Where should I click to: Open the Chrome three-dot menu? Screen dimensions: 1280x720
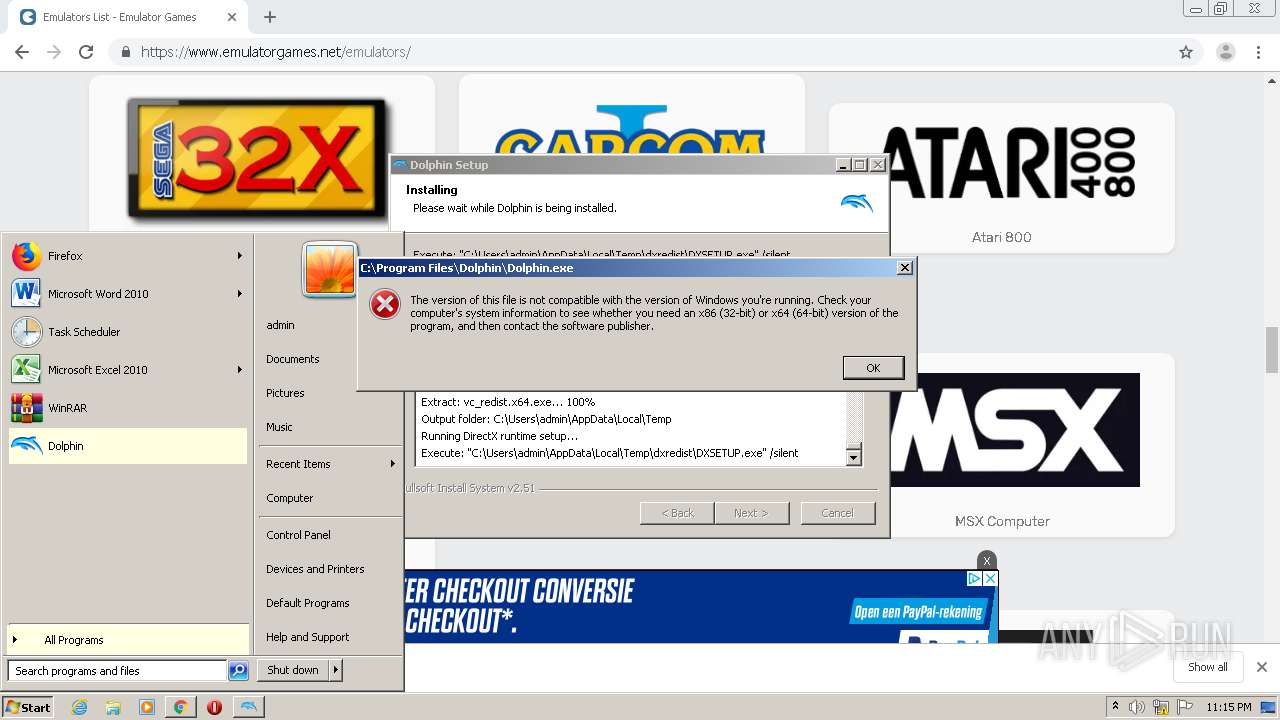click(x=1259, y=52)
